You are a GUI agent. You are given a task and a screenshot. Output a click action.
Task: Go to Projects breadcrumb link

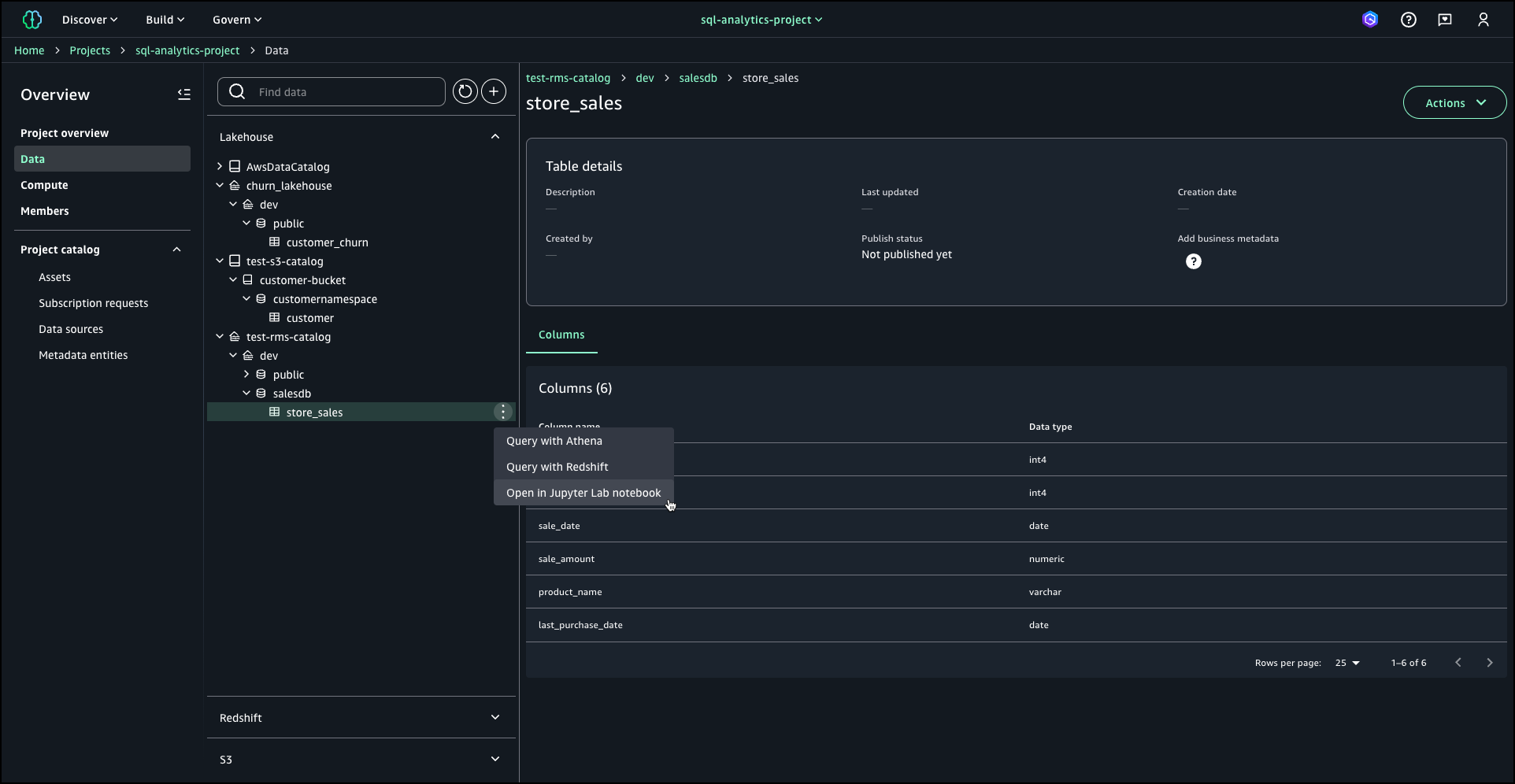[x=90, y=50]
